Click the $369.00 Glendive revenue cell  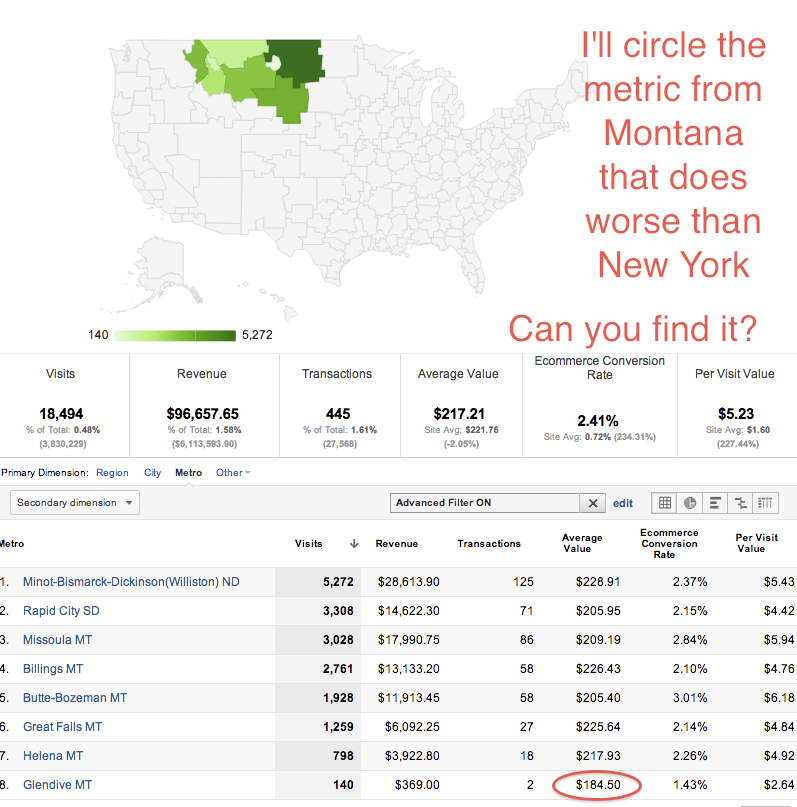click(x=417, y=785)
